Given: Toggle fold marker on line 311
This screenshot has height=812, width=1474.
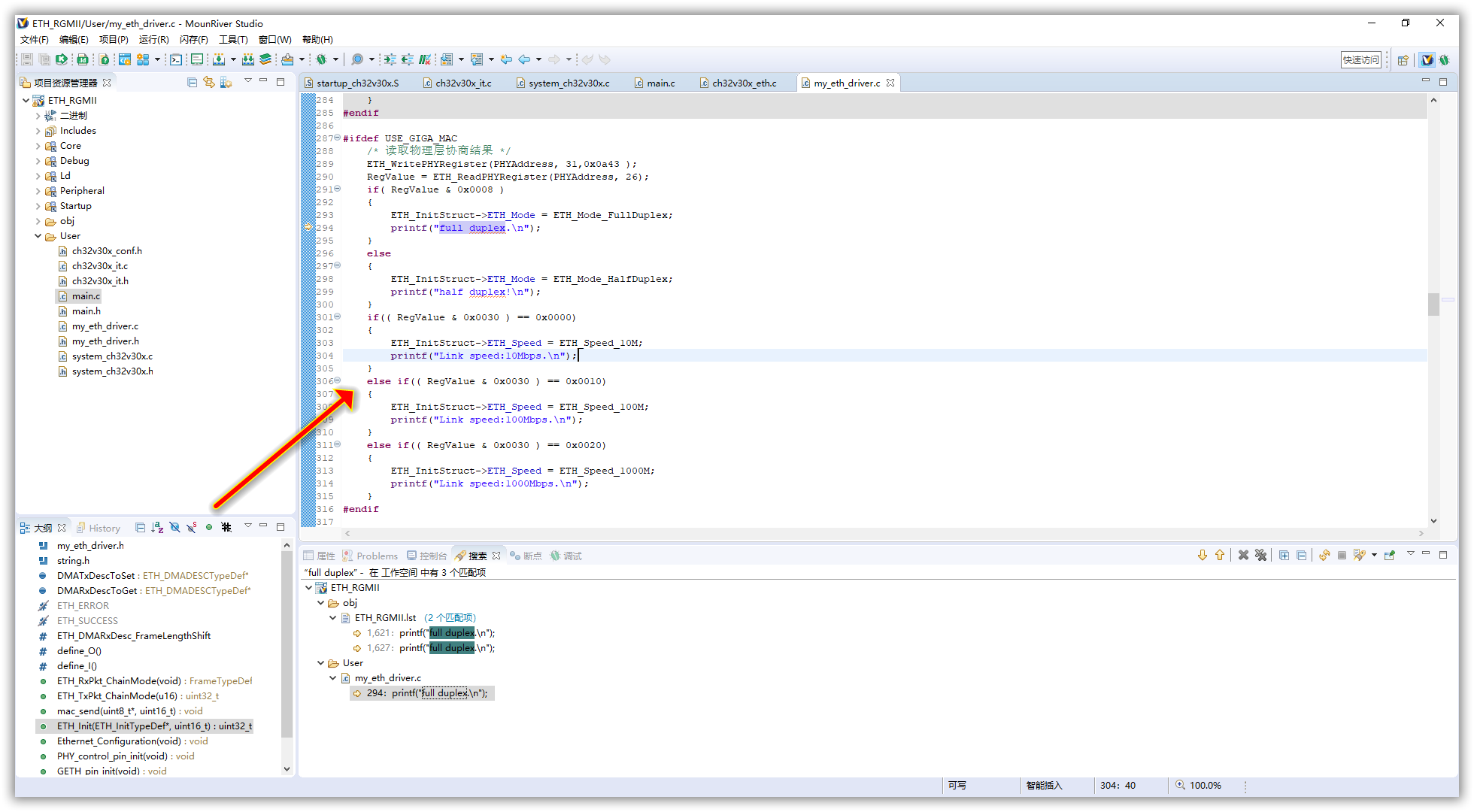Looking at the screenshot, I should coord(337,444).
